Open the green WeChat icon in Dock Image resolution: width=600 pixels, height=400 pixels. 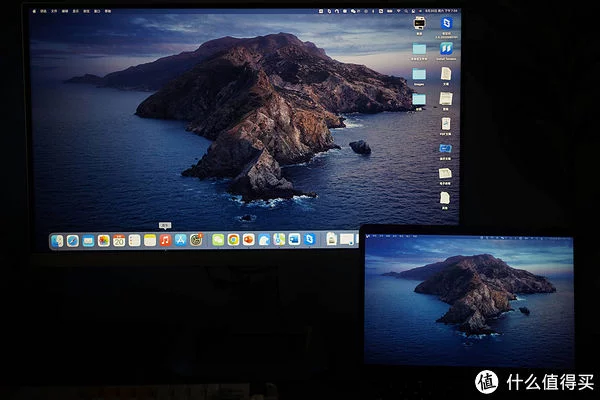218,240
